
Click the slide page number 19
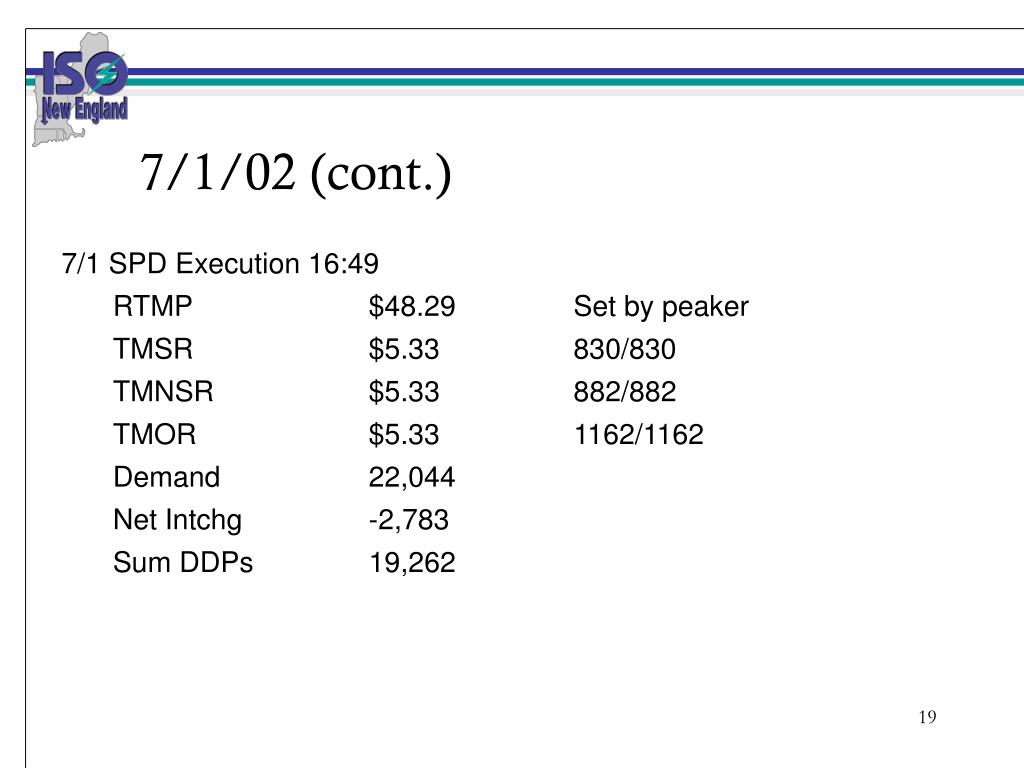coord(927,717)
